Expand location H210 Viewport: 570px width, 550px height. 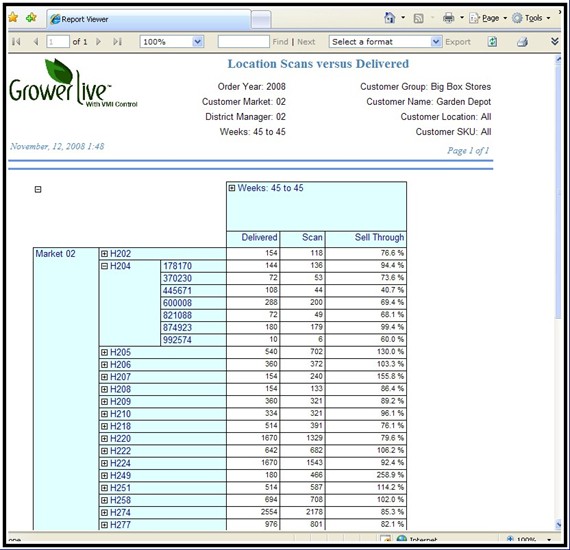(x=104, y=414)
